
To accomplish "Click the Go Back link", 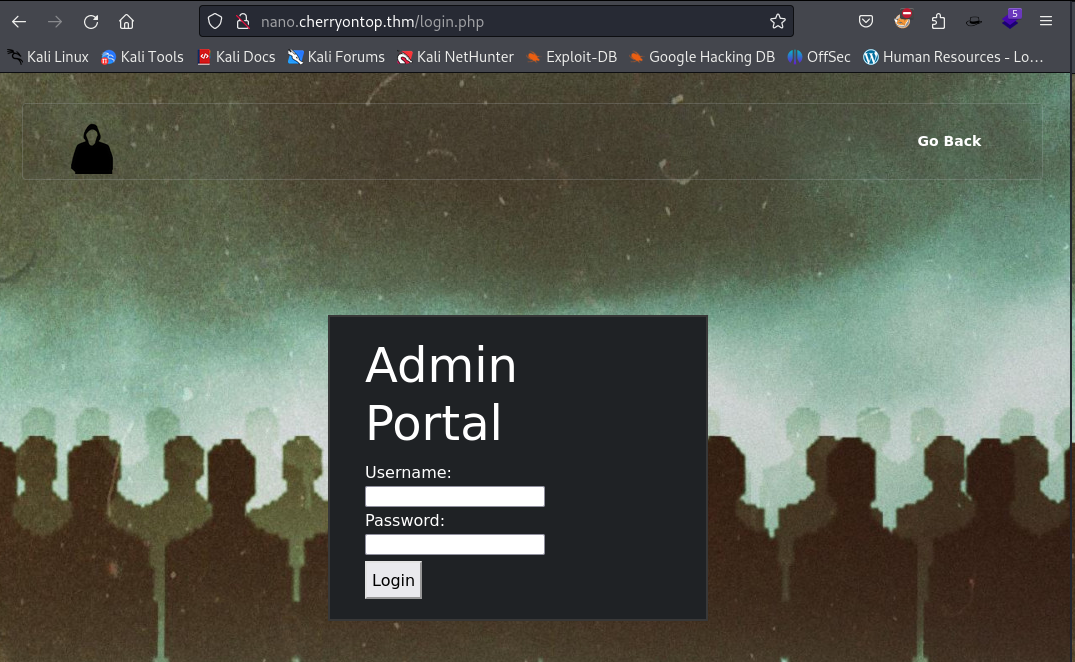I will tap(949, 141).
